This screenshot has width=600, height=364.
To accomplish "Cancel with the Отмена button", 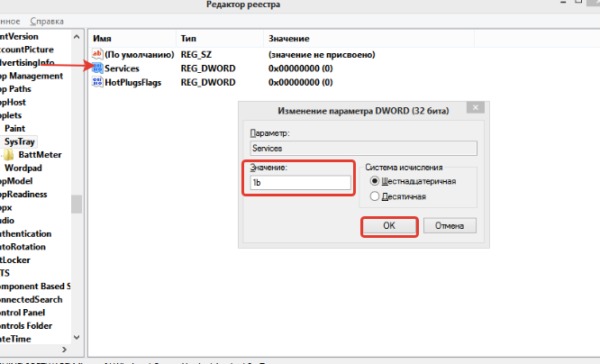I will (x=450, y=226).
